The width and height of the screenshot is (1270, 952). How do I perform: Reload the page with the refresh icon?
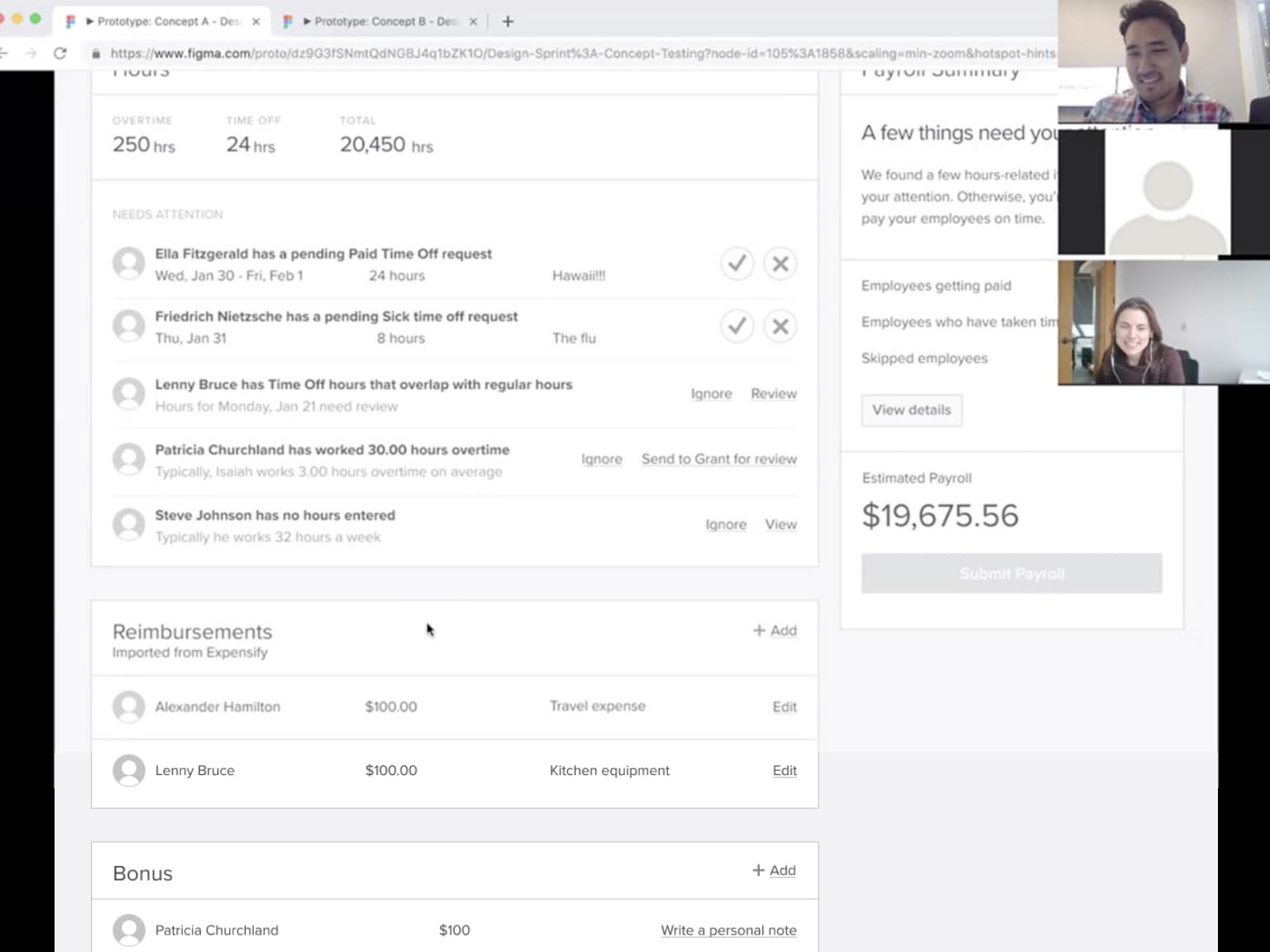[60, 53]
